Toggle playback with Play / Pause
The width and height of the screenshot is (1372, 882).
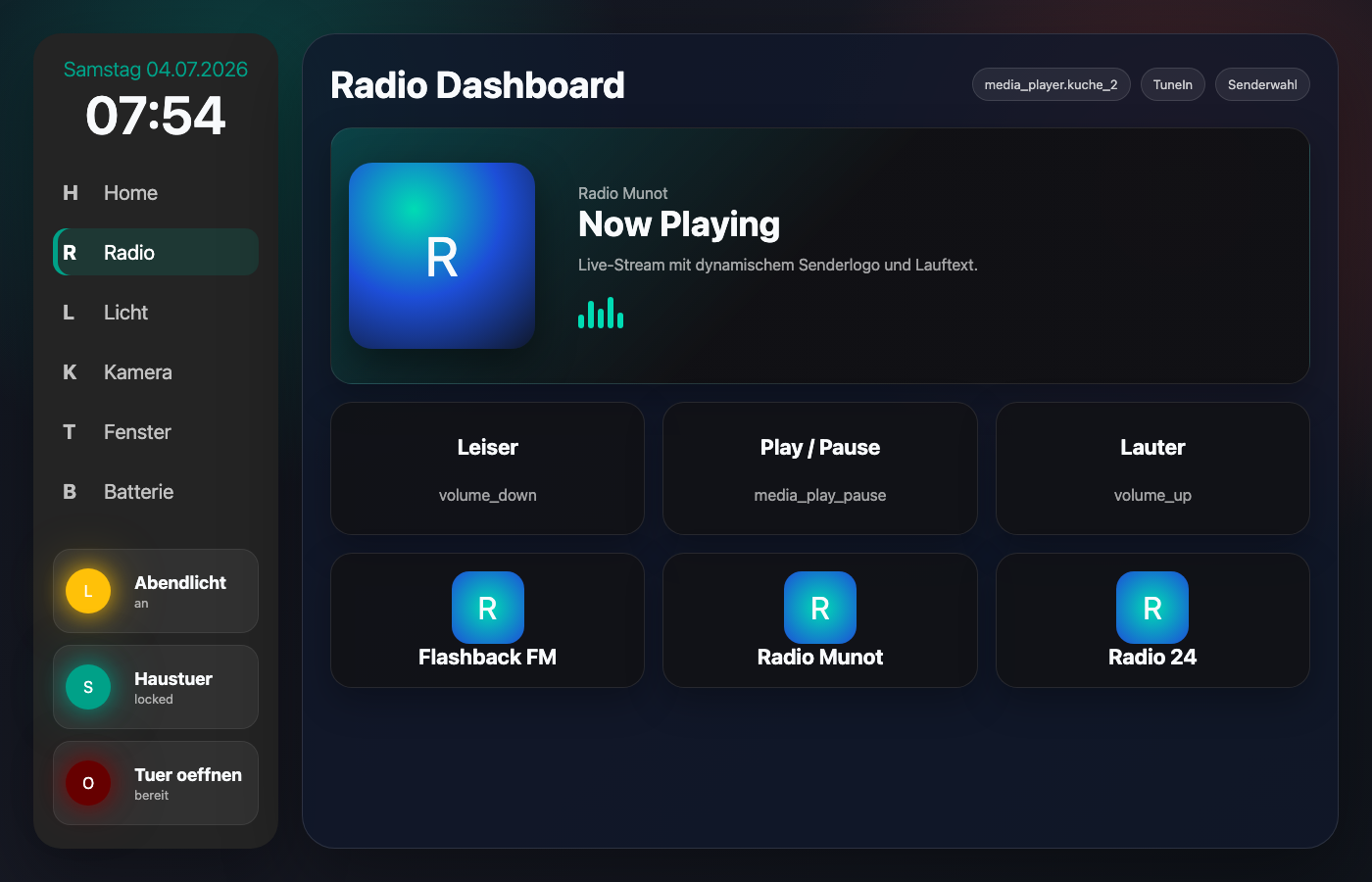[820, 468]
